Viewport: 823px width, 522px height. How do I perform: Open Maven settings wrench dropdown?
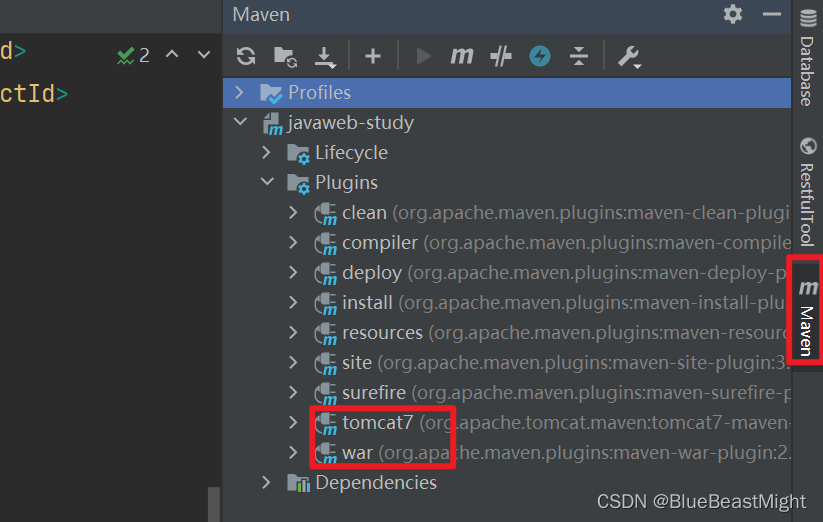point(629,57)
